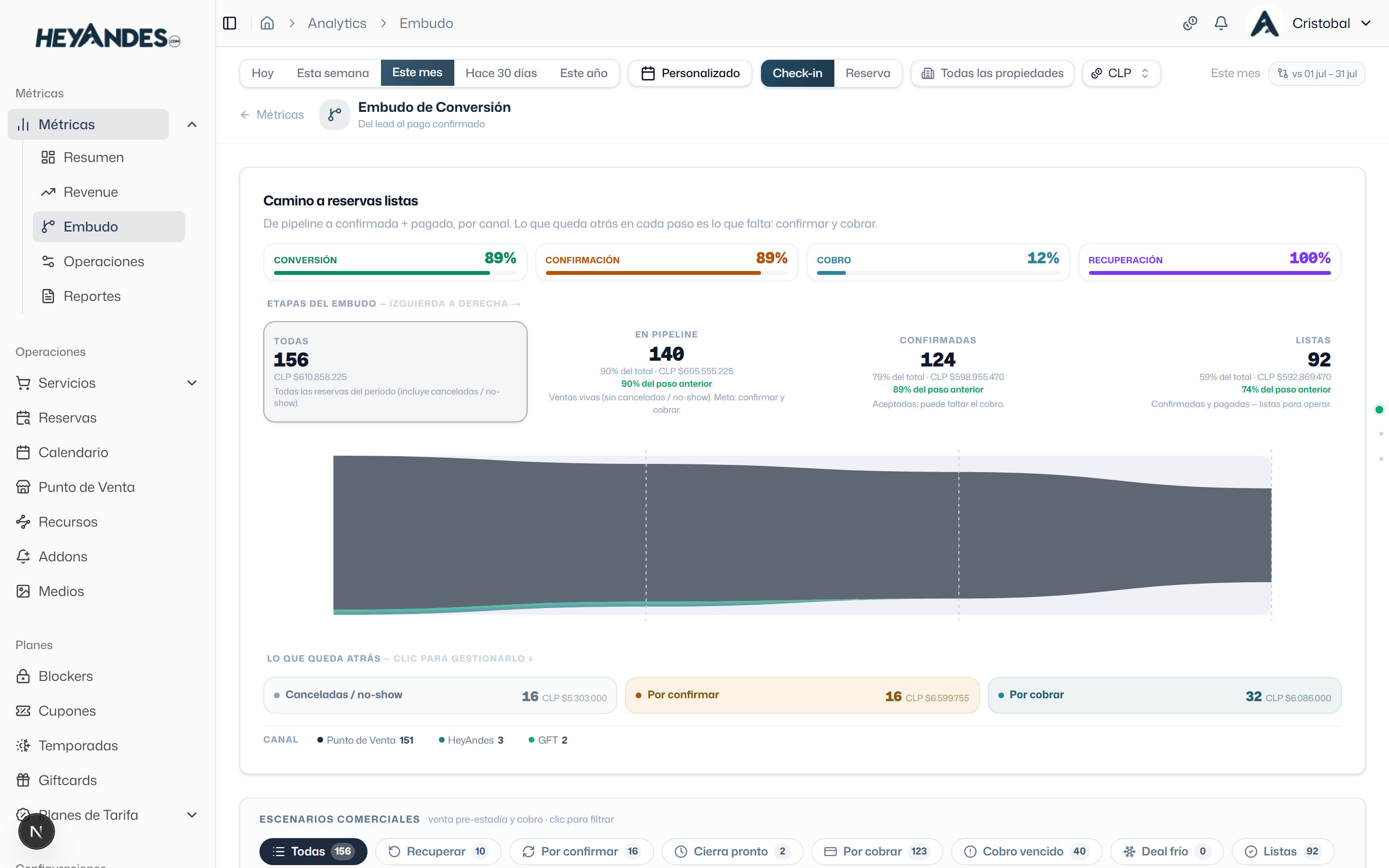Open the CLP currency dropdown
This screenshot has height=868, width=1389.
pos(1121,73)
